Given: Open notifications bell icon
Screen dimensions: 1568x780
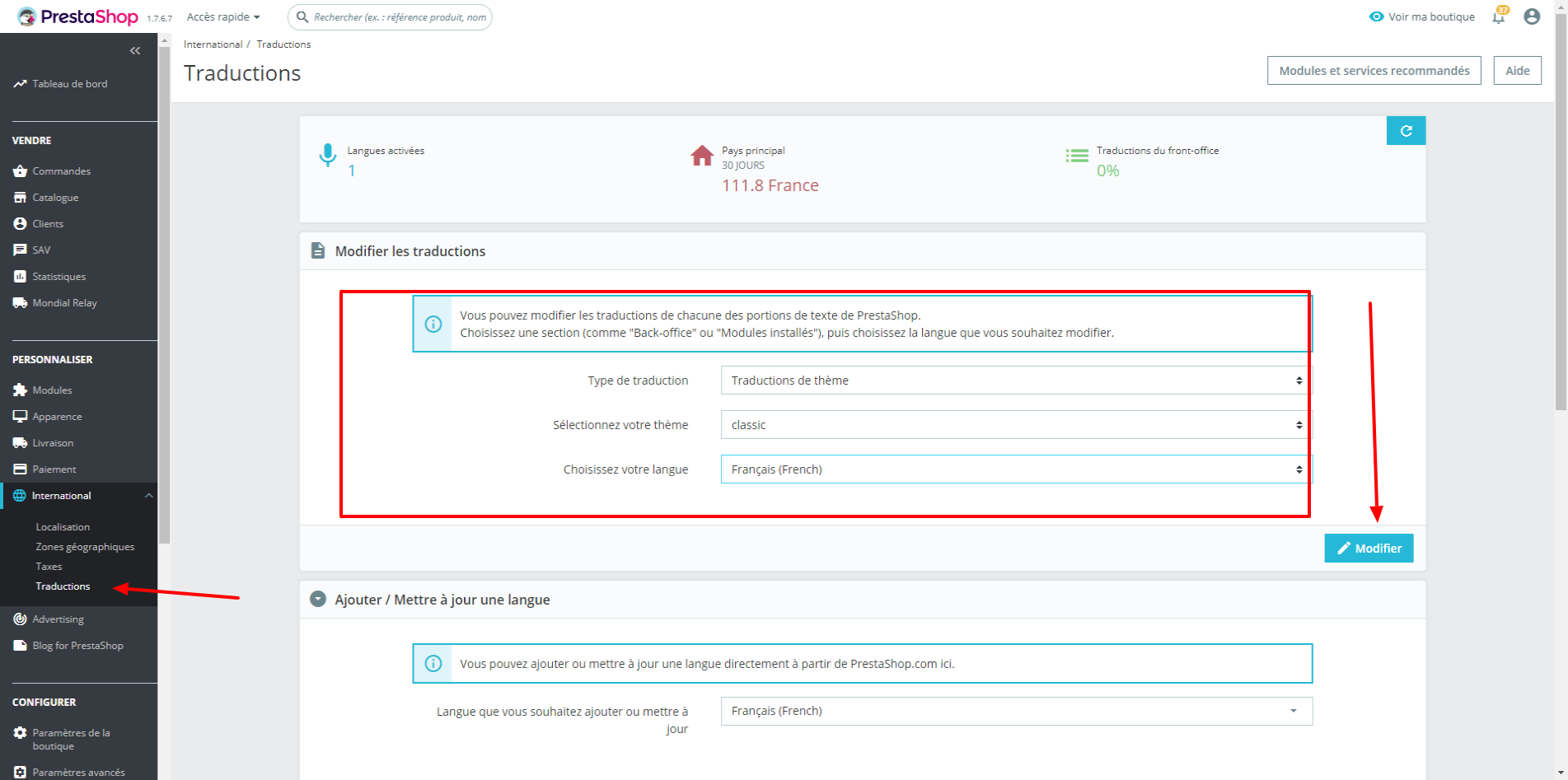Looking at the screenshot, I should (1499, 16).
